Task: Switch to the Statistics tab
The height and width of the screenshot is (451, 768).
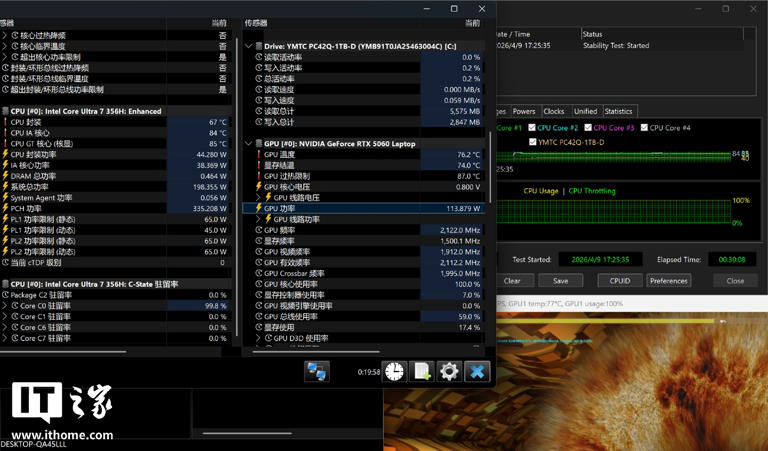Action: pyautogui.click(x=618, y=112)
